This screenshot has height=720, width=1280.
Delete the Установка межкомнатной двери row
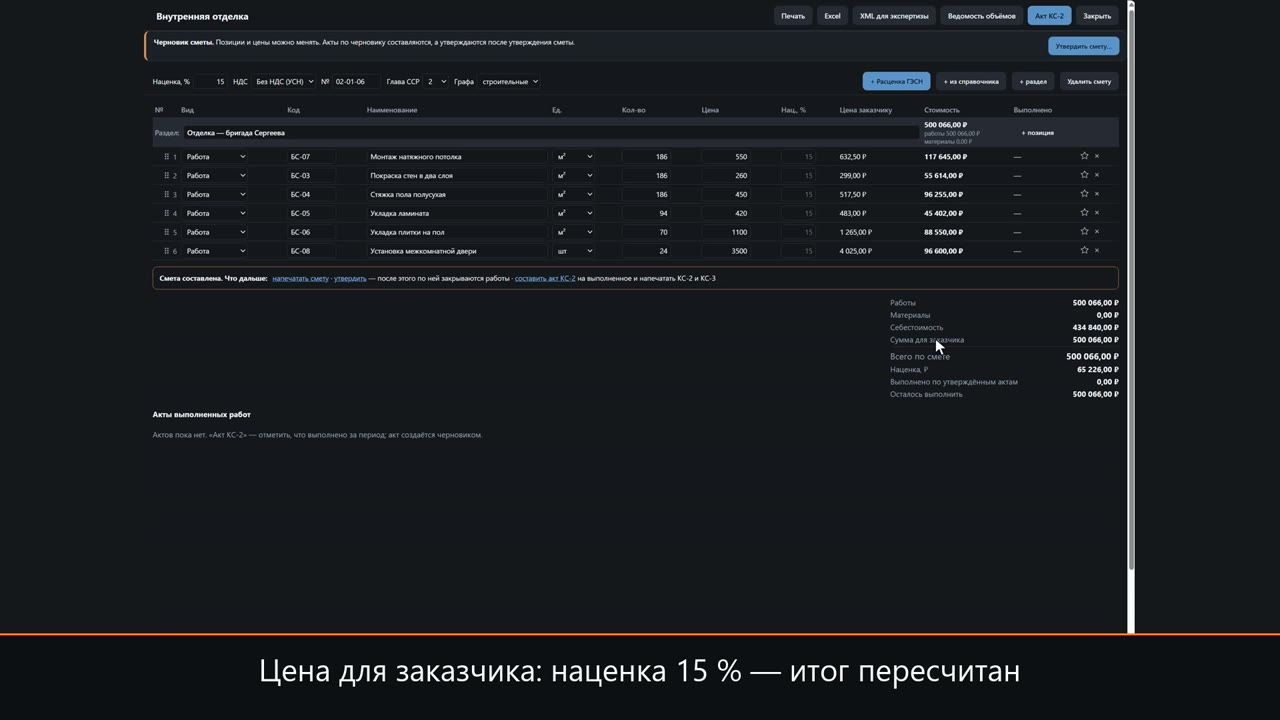tap(1097, 251)
